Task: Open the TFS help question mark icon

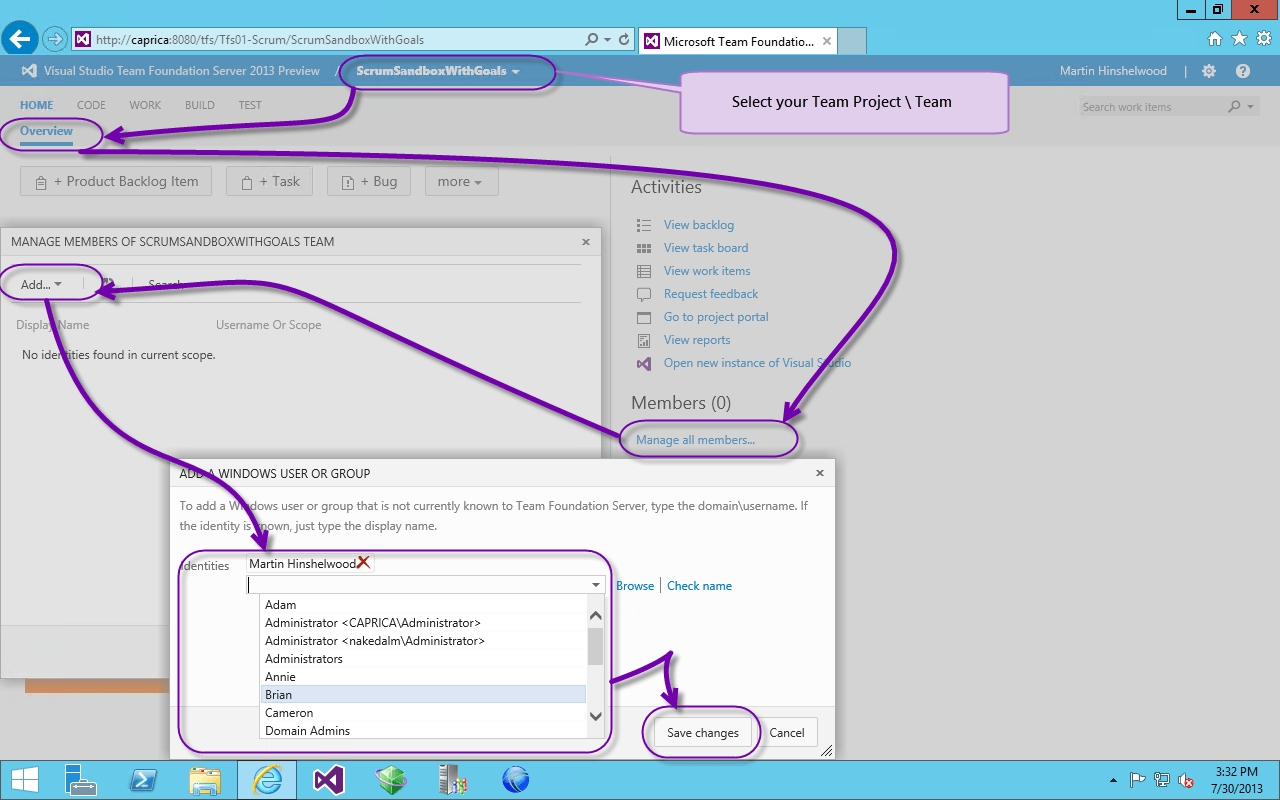Action: (x=1243, y=71)
